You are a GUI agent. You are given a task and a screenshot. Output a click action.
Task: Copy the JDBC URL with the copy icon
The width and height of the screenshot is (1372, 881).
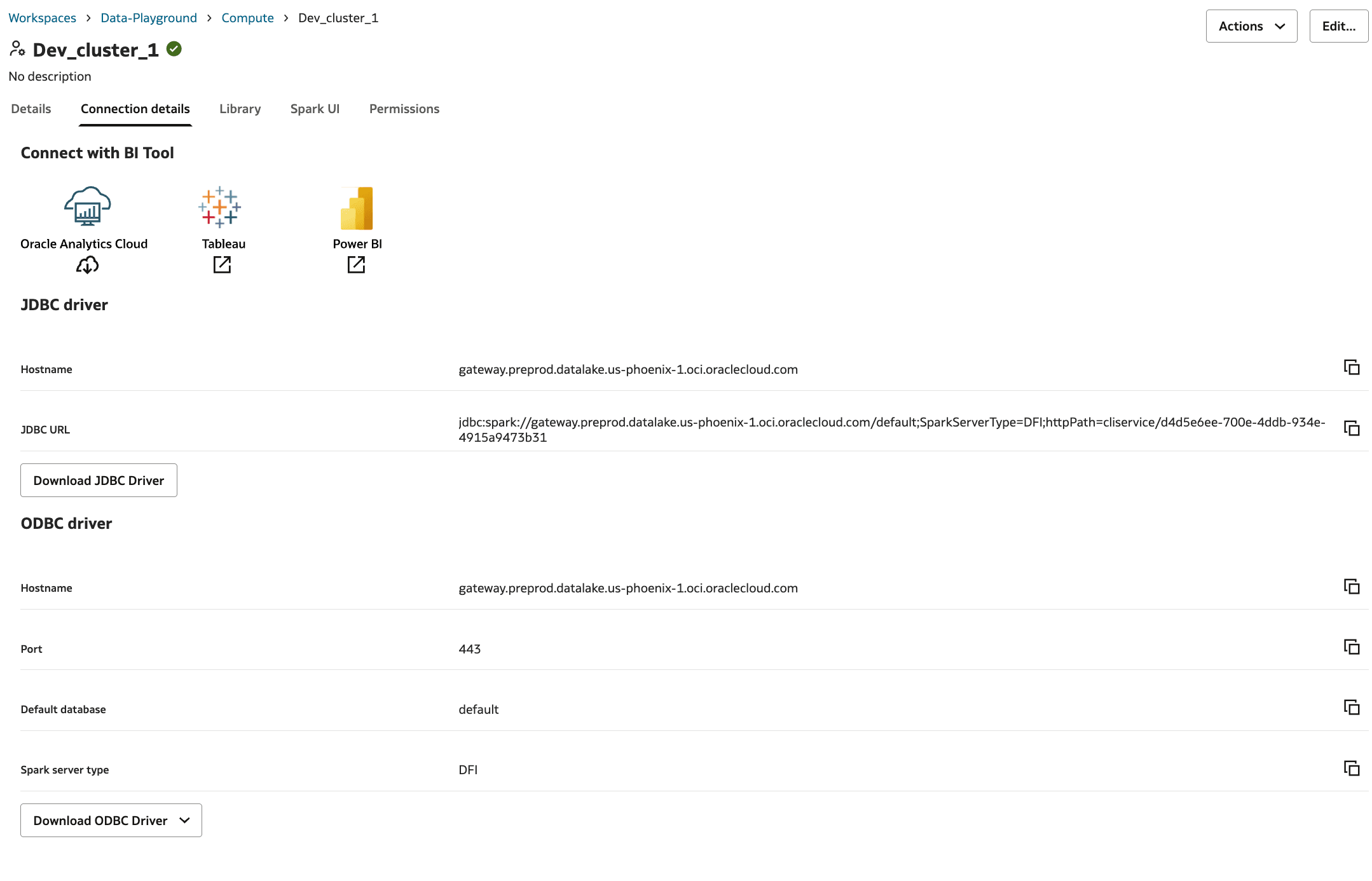click(1352, 428)
